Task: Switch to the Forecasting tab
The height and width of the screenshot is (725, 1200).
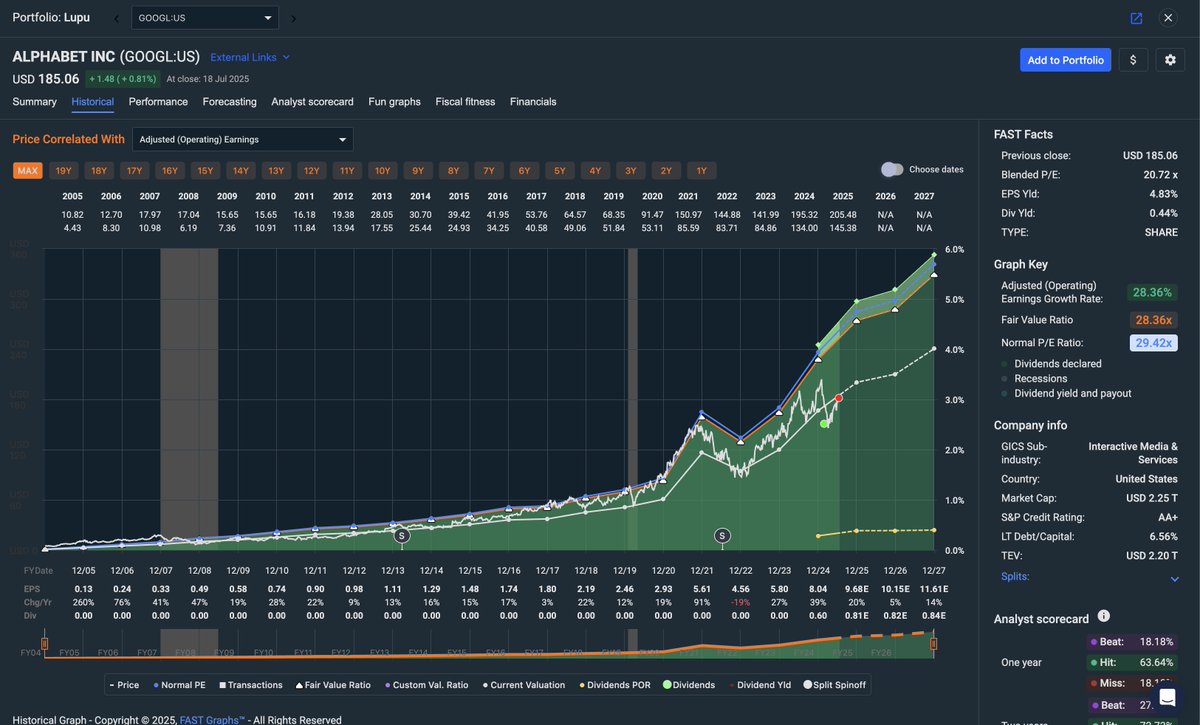Action: pyautogui.click(x=229, y=102)
